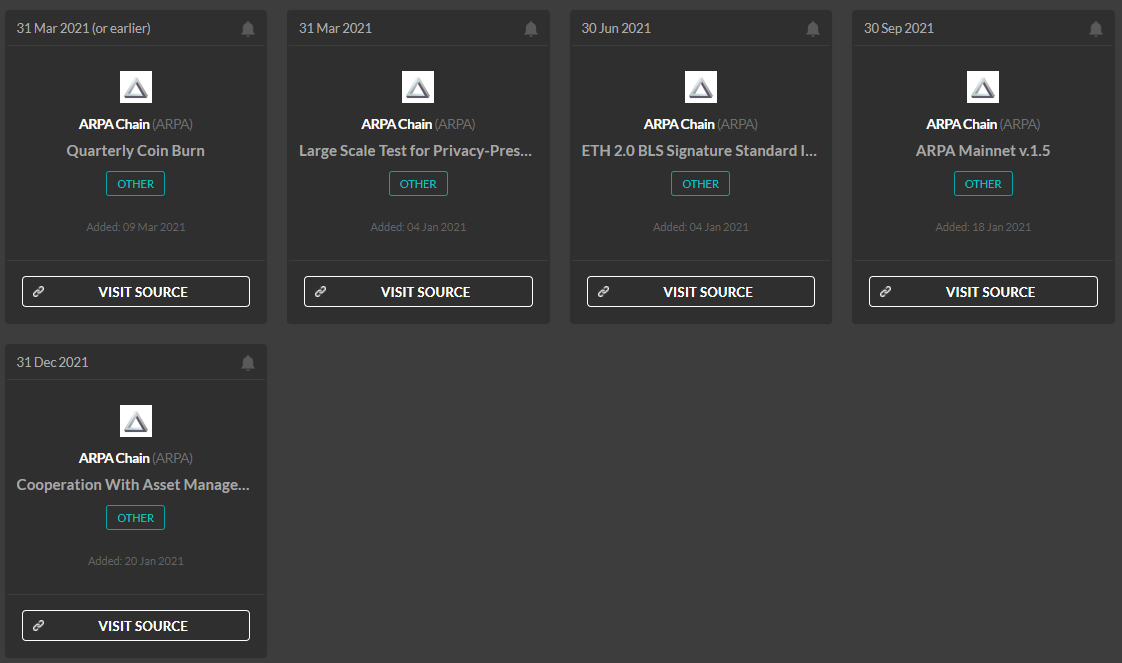Open ETH 2.0 BLS Signature Standard title
Image resolution: width=1122 pixels, height=663 pixels.
(699, 151)
